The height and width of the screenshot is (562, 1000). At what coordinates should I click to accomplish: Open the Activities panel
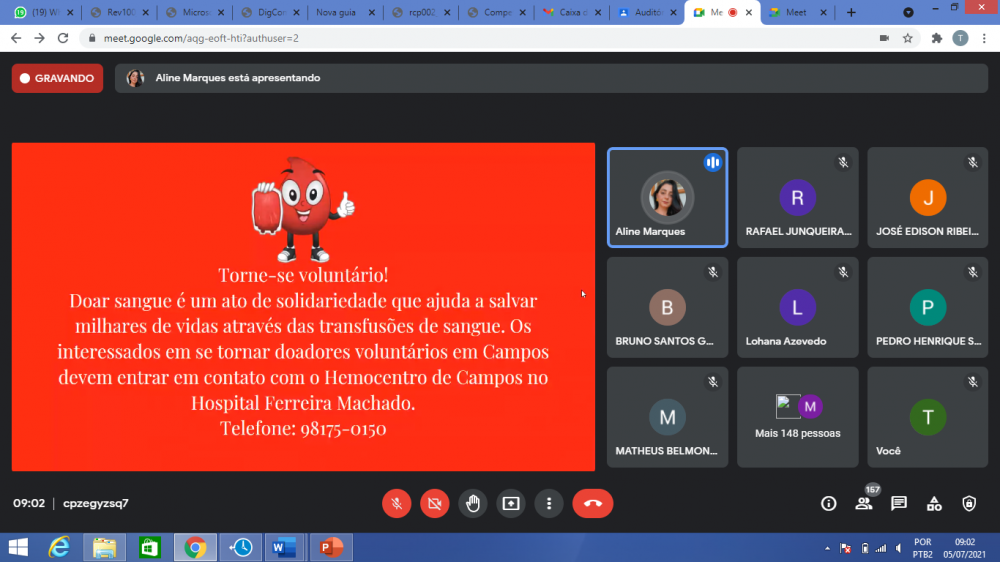[934, 504]
